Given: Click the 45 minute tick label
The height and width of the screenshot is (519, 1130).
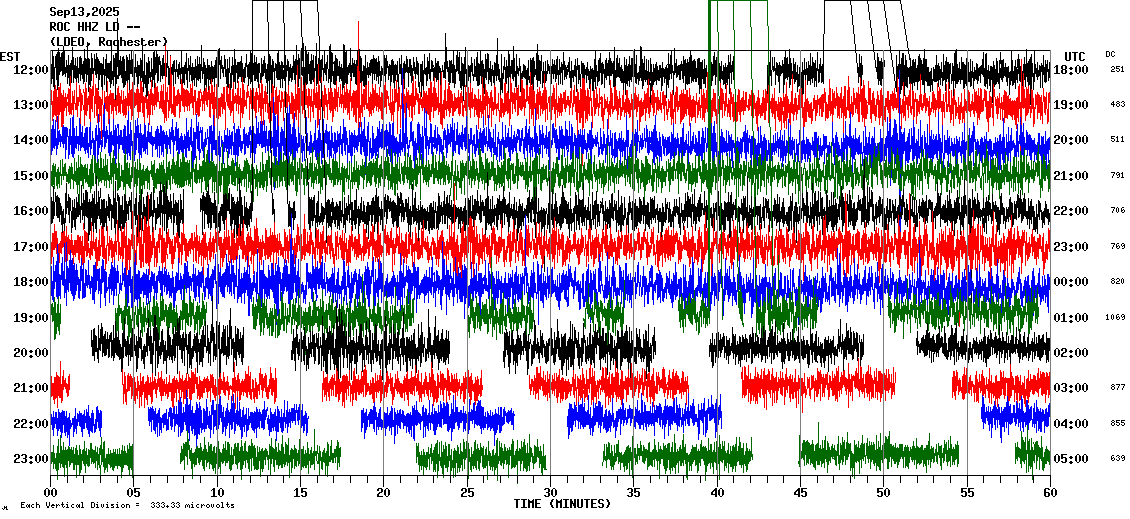Looking at the screenshot, I should 800,492.
